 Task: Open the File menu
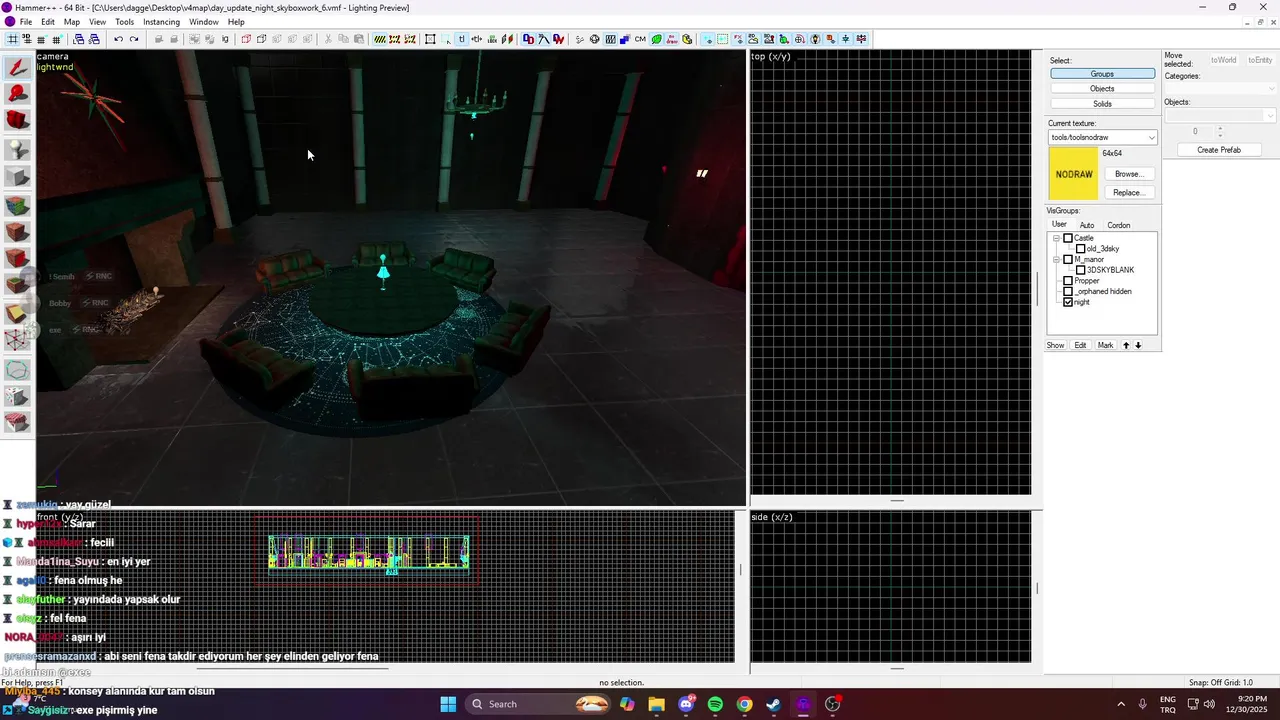26,21
